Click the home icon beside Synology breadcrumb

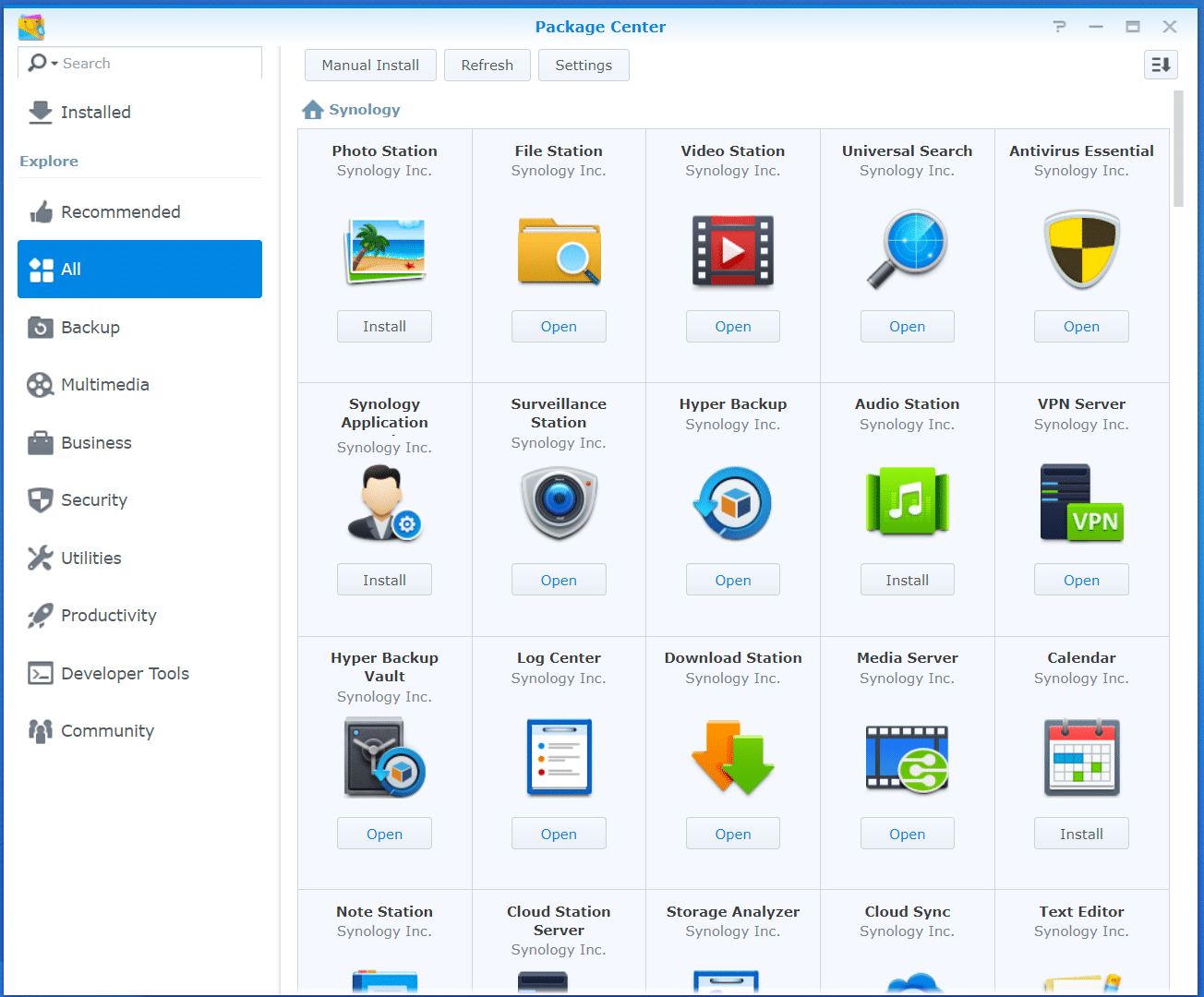[x=312, y=109]
